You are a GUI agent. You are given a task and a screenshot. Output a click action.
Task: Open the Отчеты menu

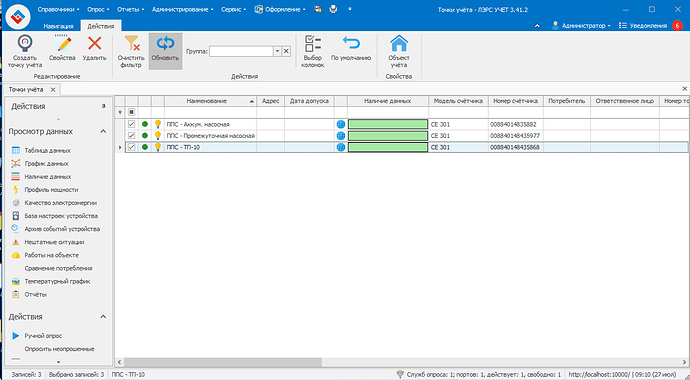coord(130,9)
